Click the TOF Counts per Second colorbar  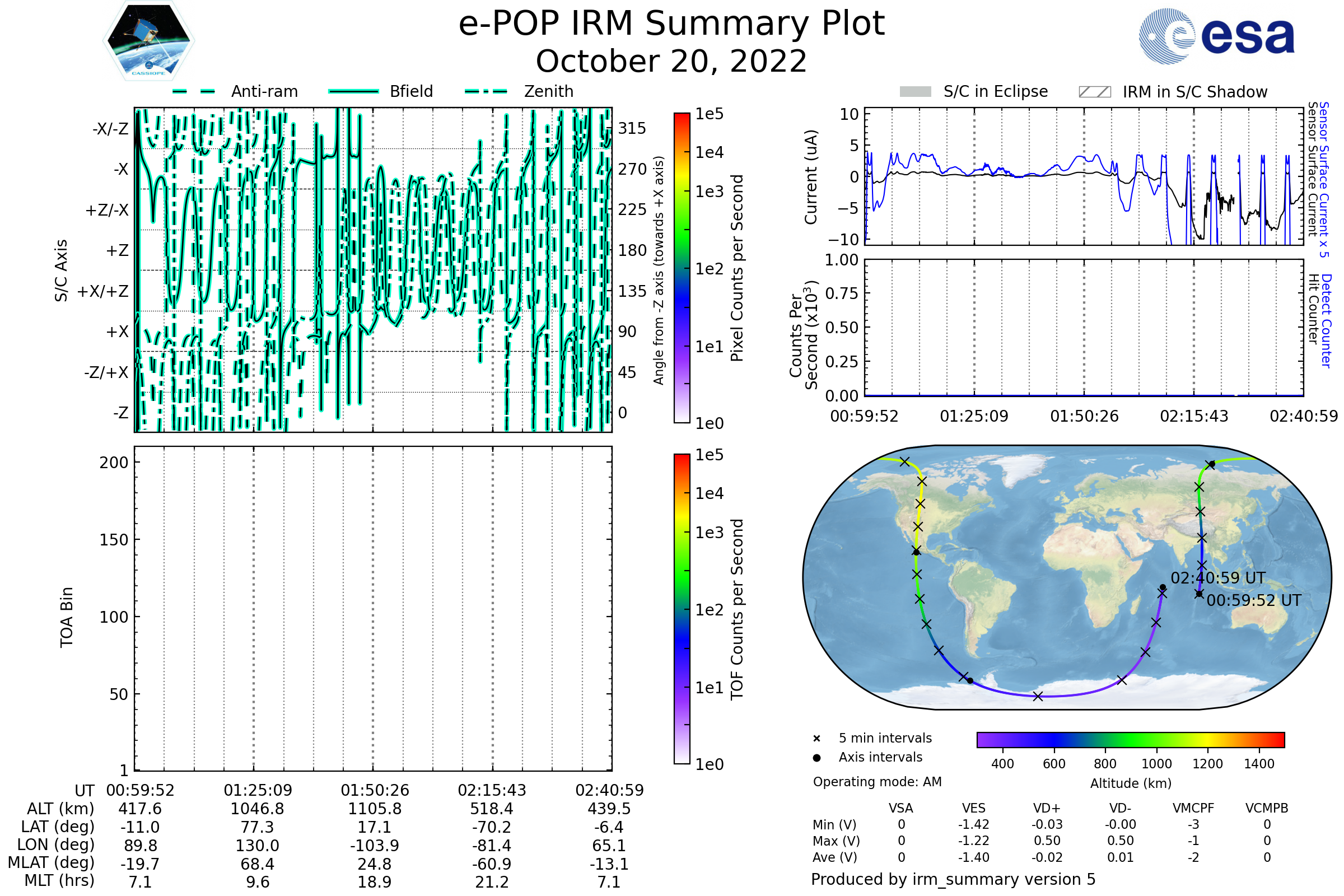click(682, 609)
